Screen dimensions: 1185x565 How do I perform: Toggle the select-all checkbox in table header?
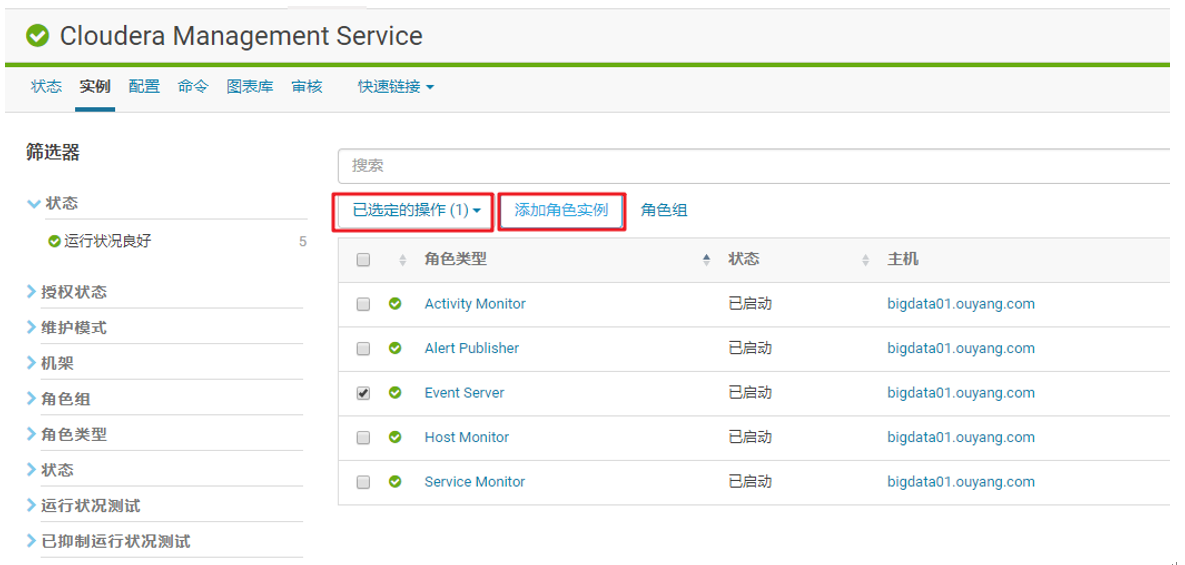pyautogui.click(x=363, y=260)
